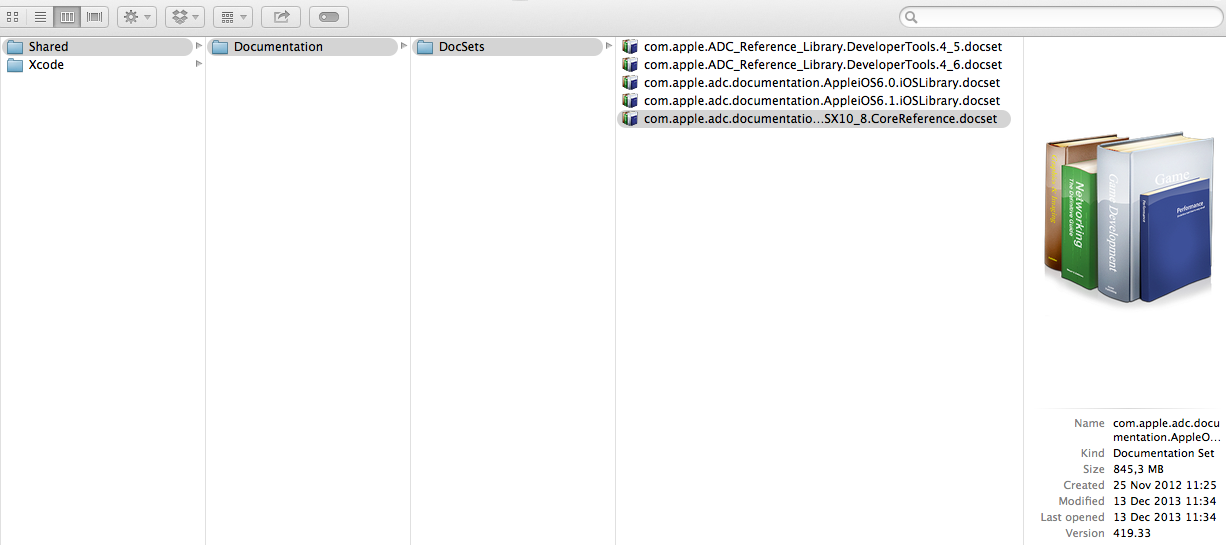Screen dimensions: 1226x545
Task: Click the AppleiOS6.0 docset icon
Action: [x=630, y=83]
